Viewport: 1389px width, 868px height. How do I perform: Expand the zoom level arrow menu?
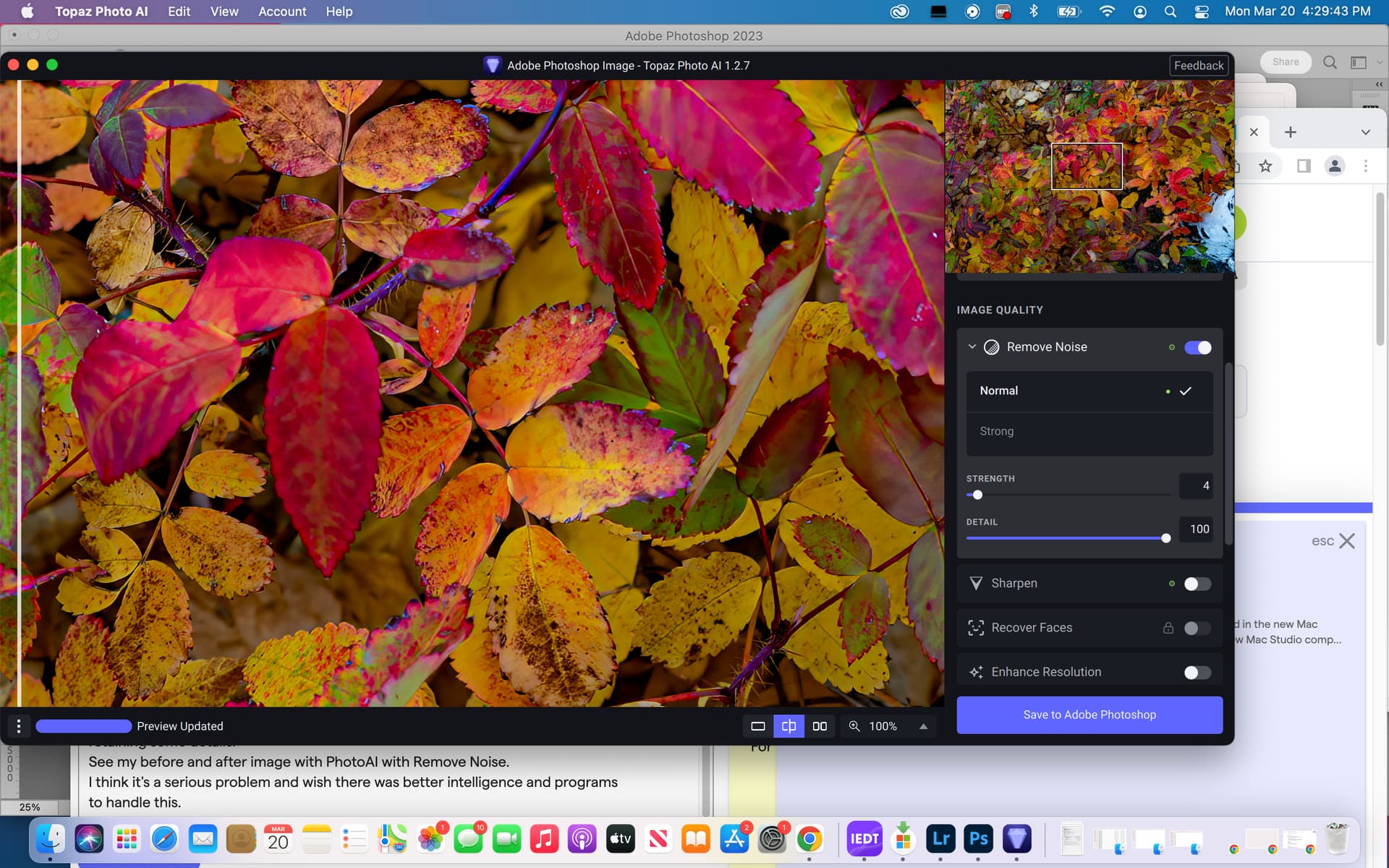(x=923, y=726)
